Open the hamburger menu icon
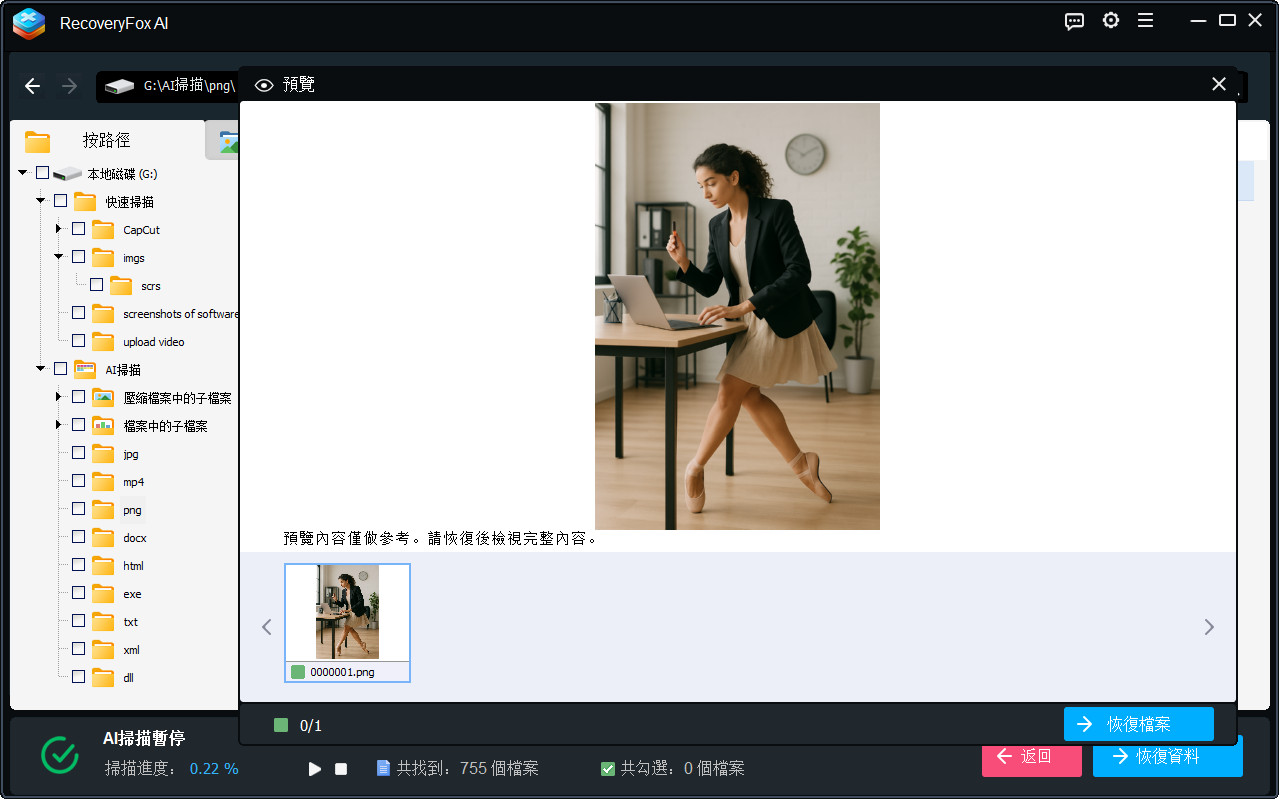The image size is (1279, 799). (1146, 21)
